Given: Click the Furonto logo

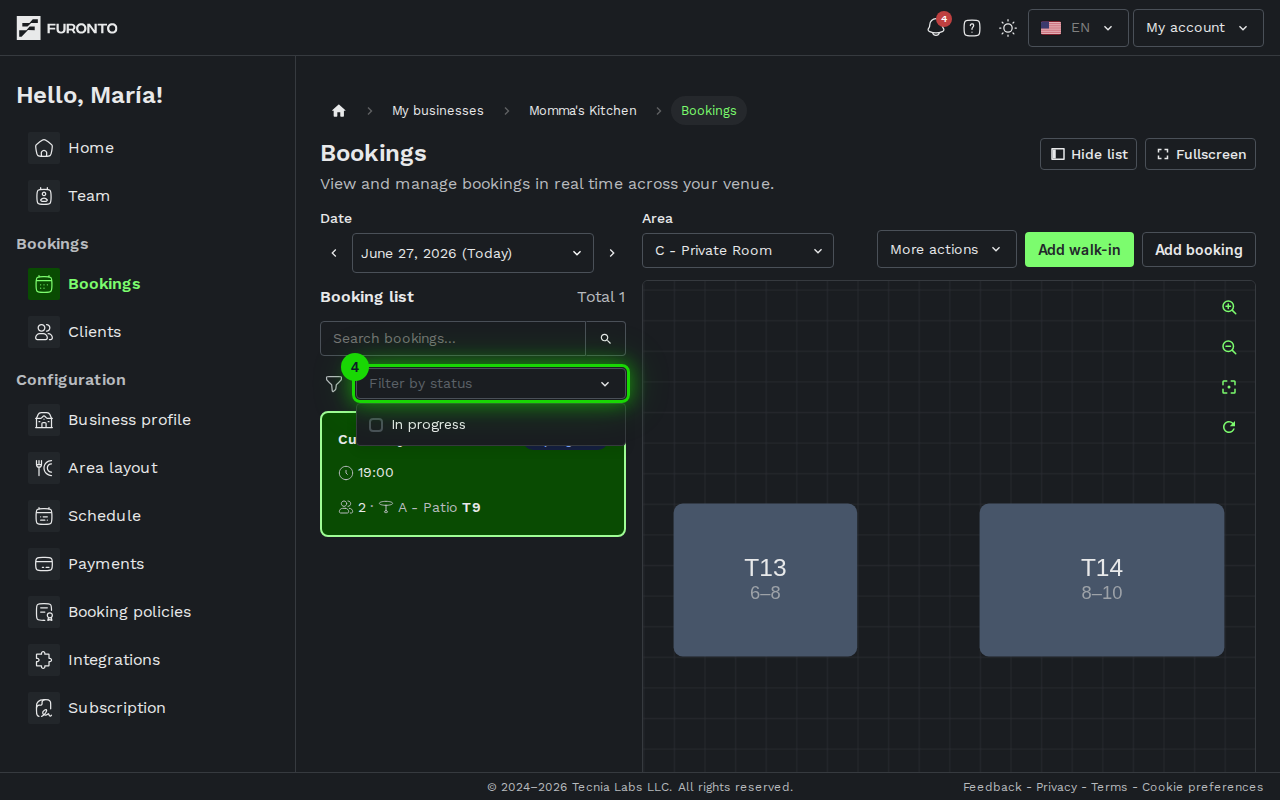Looking at the screenshot, I should [67, 28].
